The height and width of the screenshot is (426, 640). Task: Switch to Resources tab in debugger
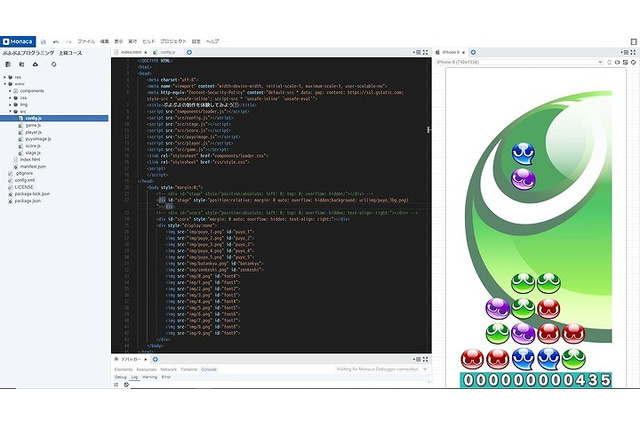(146, 370)
